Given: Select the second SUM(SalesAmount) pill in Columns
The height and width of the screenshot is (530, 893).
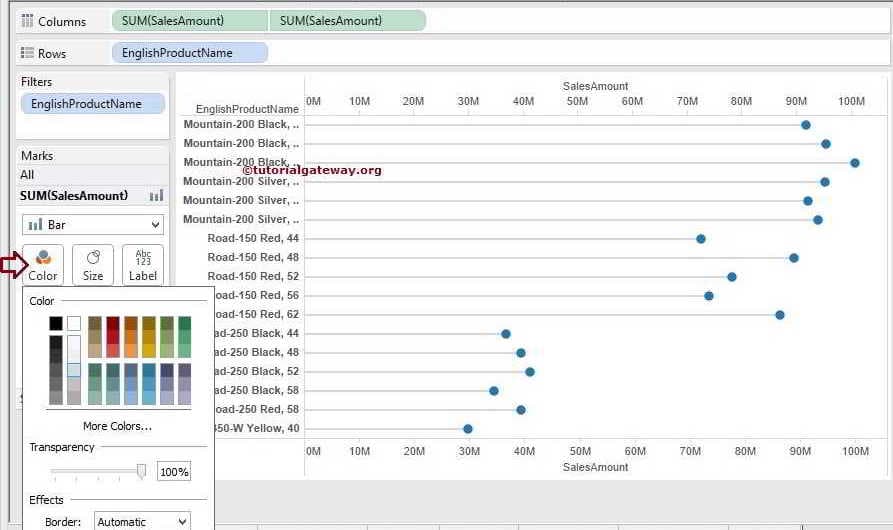Looking at the screenshot, I should [347, 21].
